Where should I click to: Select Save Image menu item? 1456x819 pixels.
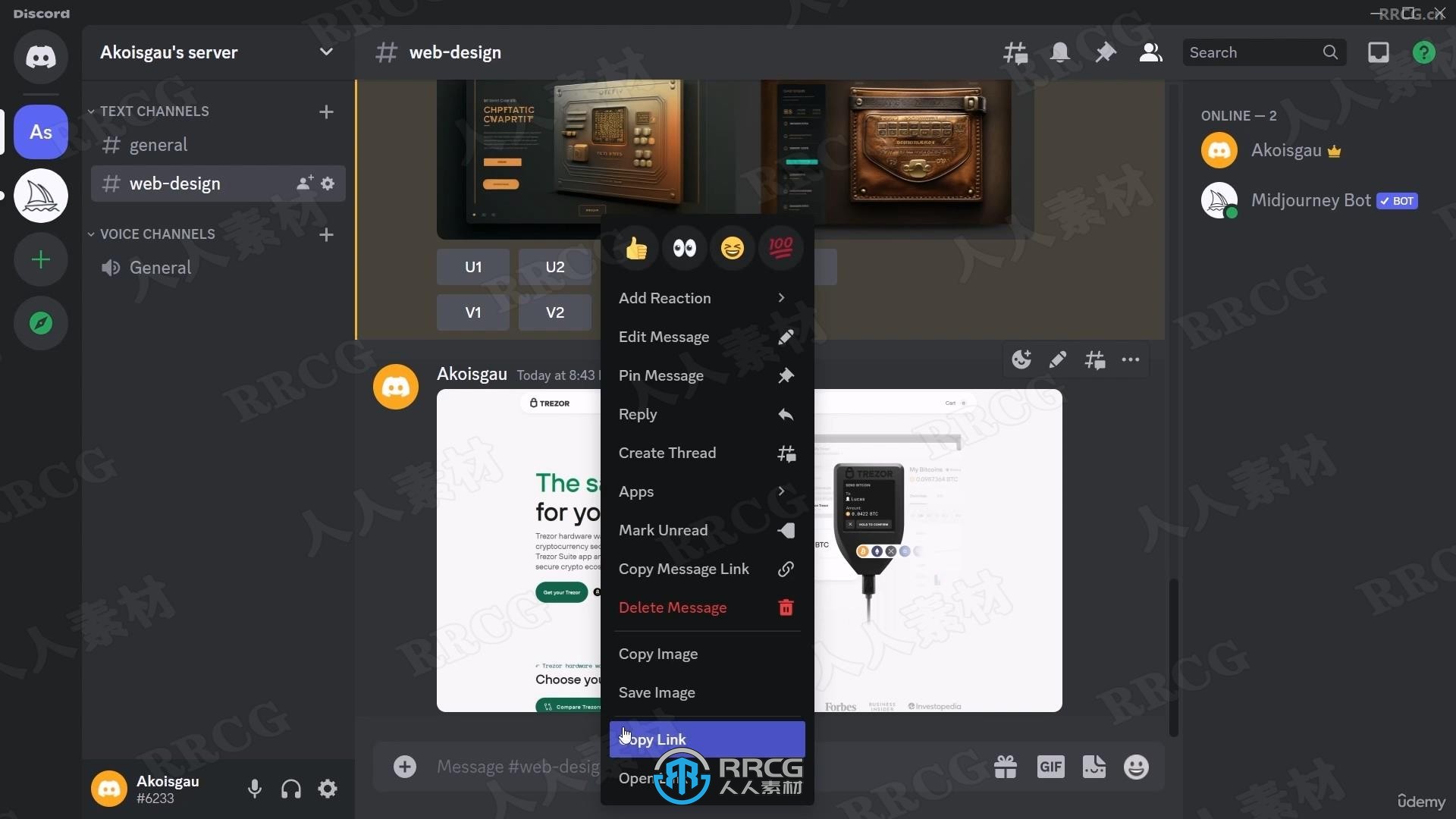[x=707, y=692]
